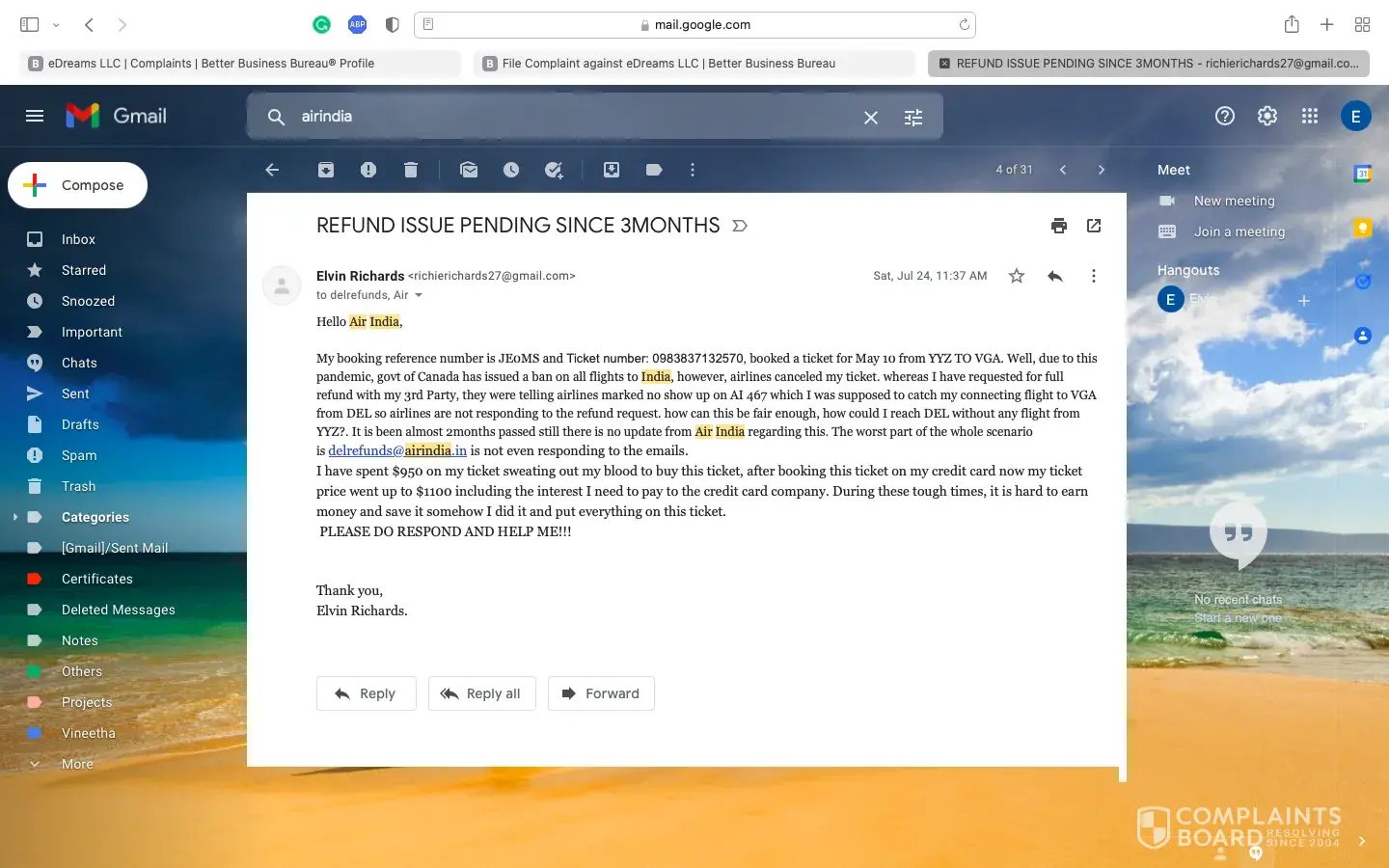Screen dimensions: 1389x868
Task: Open the Google account avatar E
Action: 1356,116
